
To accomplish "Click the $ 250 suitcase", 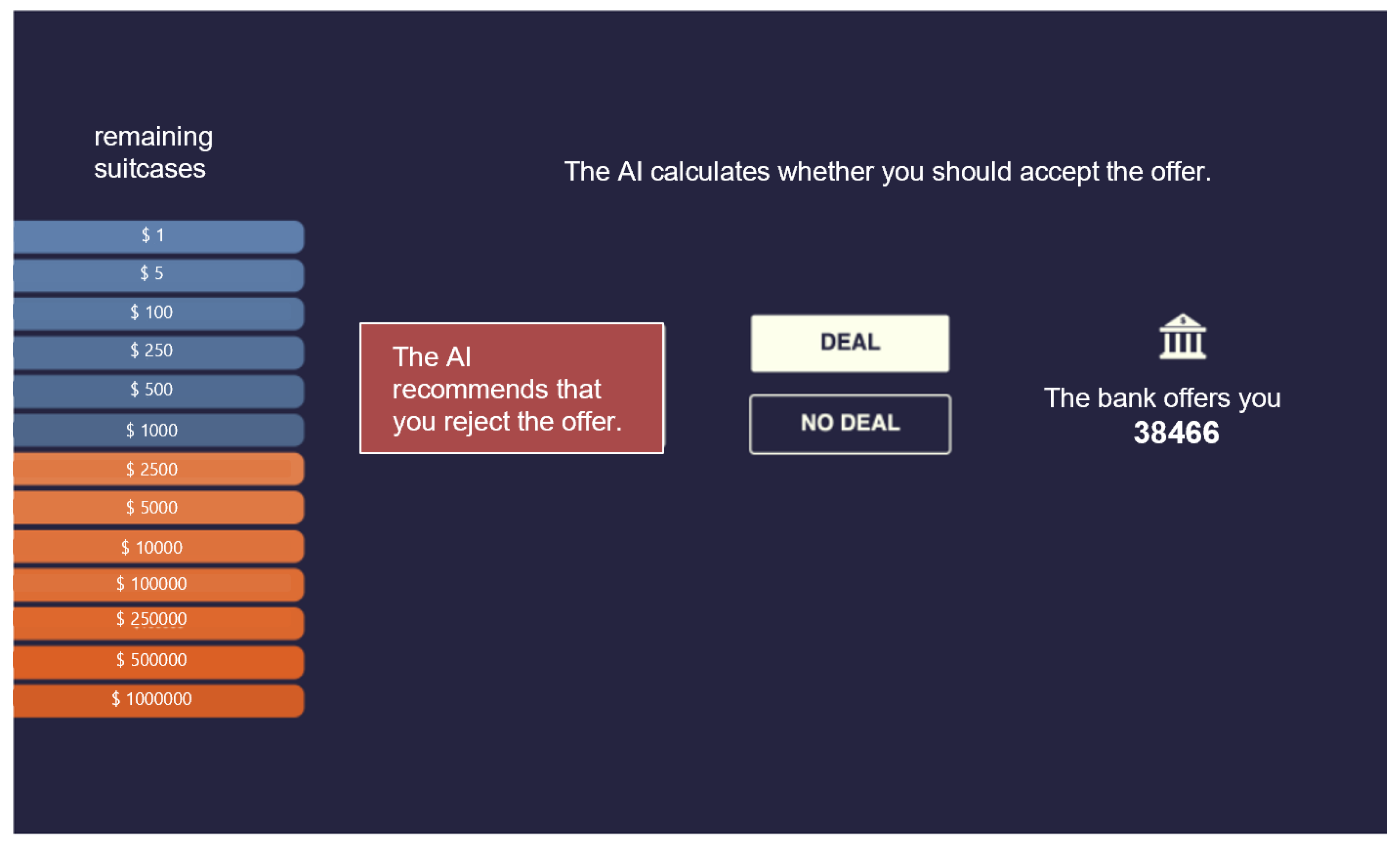I will click(x=157, y=352).
